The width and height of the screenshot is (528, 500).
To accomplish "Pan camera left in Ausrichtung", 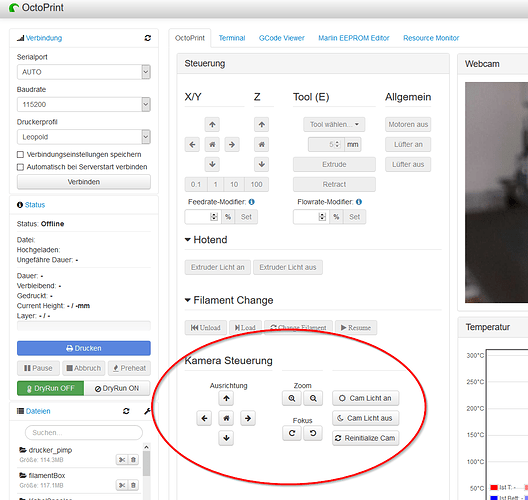I will (x=204, y=418).
